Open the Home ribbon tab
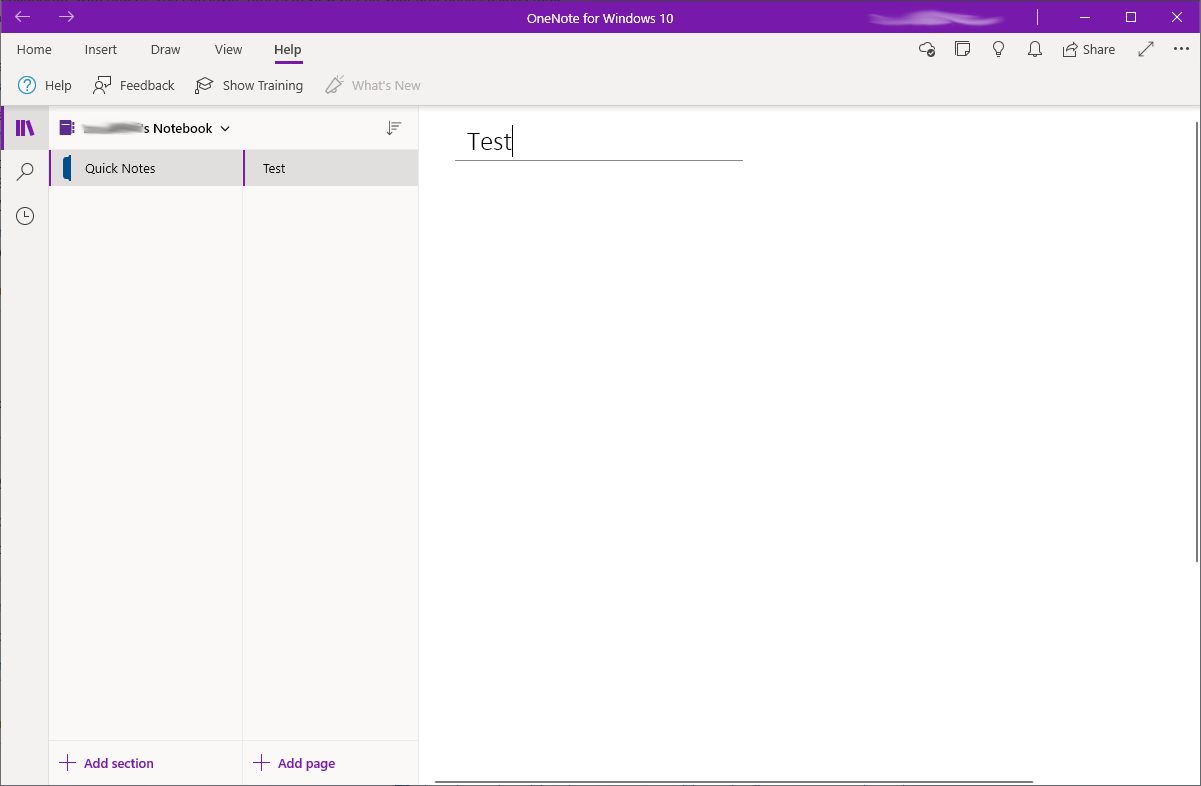 pos(34,49)
